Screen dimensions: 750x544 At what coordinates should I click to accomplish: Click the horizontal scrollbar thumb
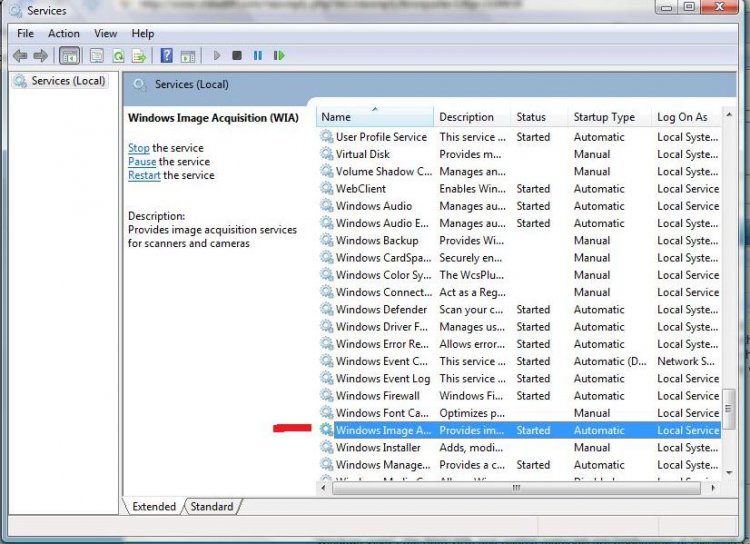coord(517,488)
